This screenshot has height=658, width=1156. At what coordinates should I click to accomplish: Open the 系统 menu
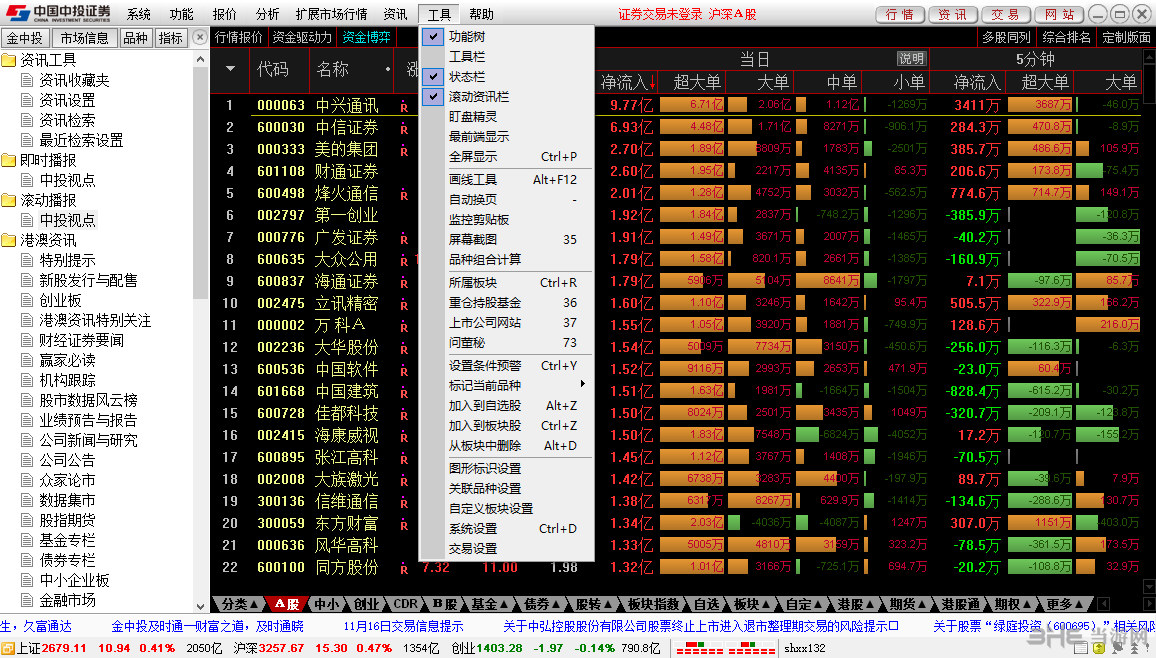(138, 14)
